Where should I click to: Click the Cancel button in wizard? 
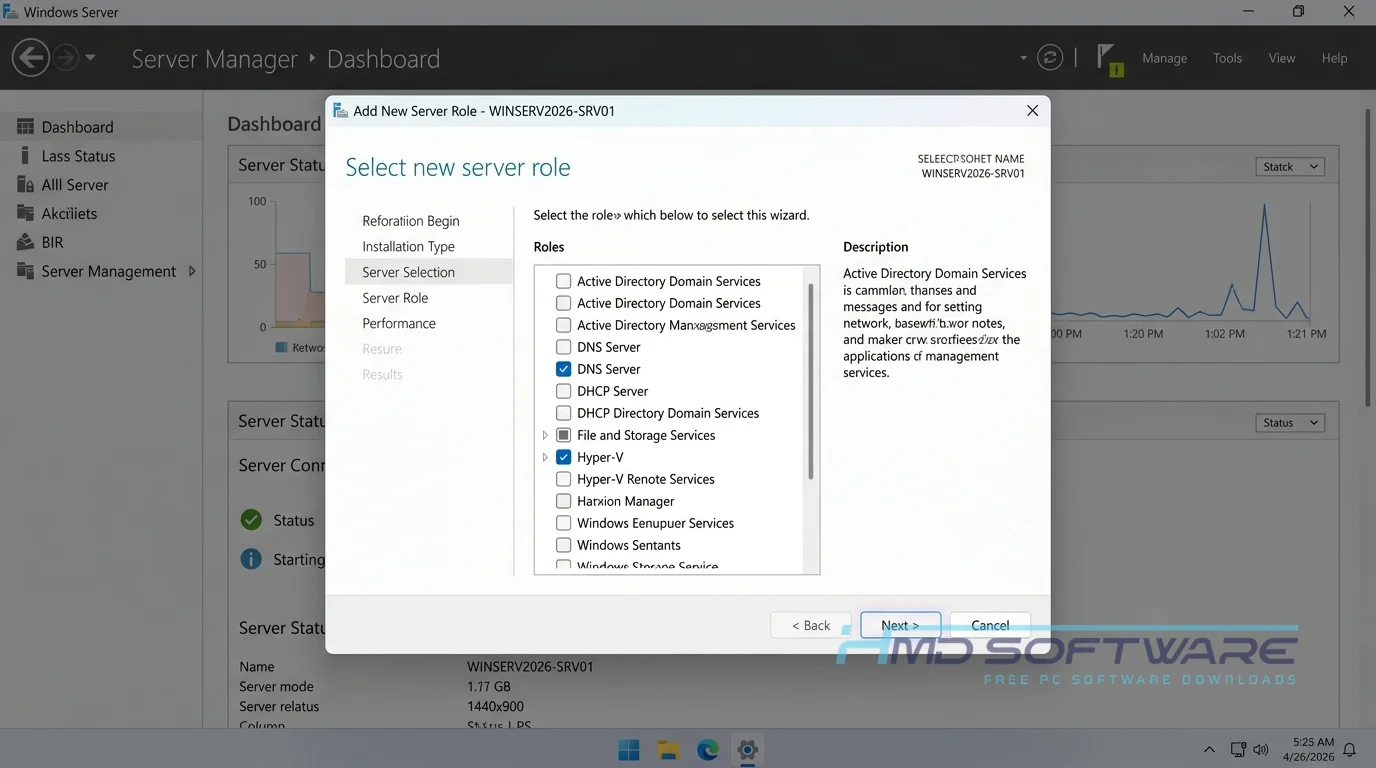pos(990,625)
